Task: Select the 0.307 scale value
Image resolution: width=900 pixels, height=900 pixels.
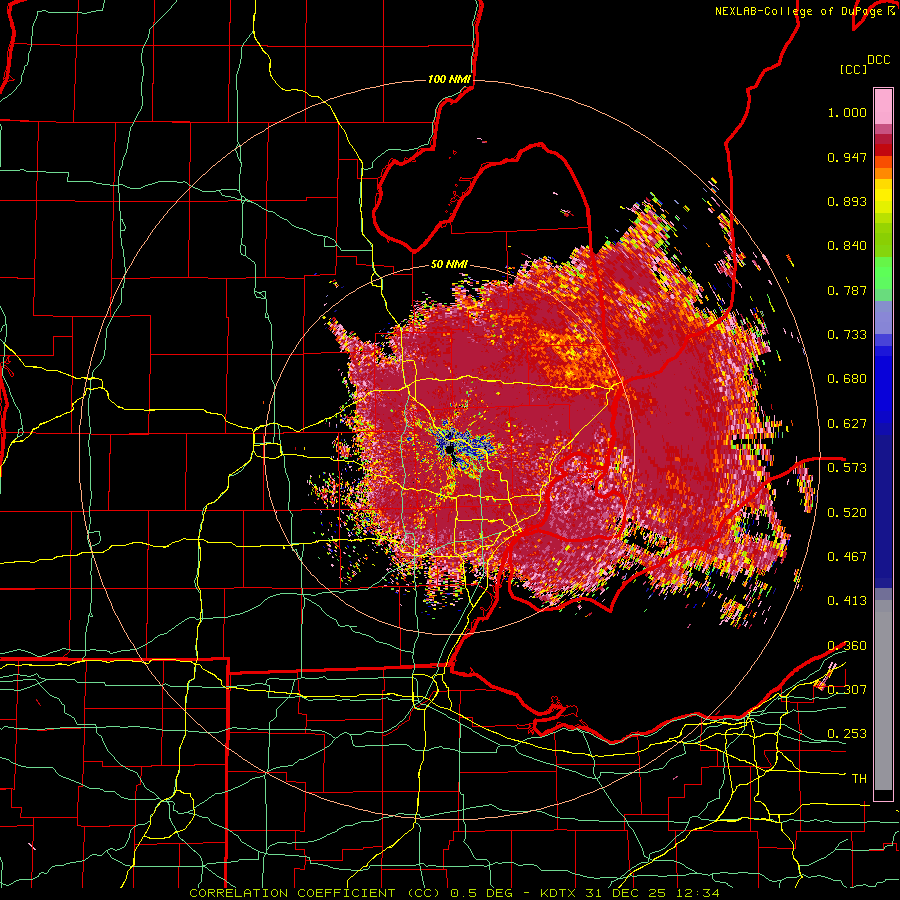Action: (x=847, y=690)
